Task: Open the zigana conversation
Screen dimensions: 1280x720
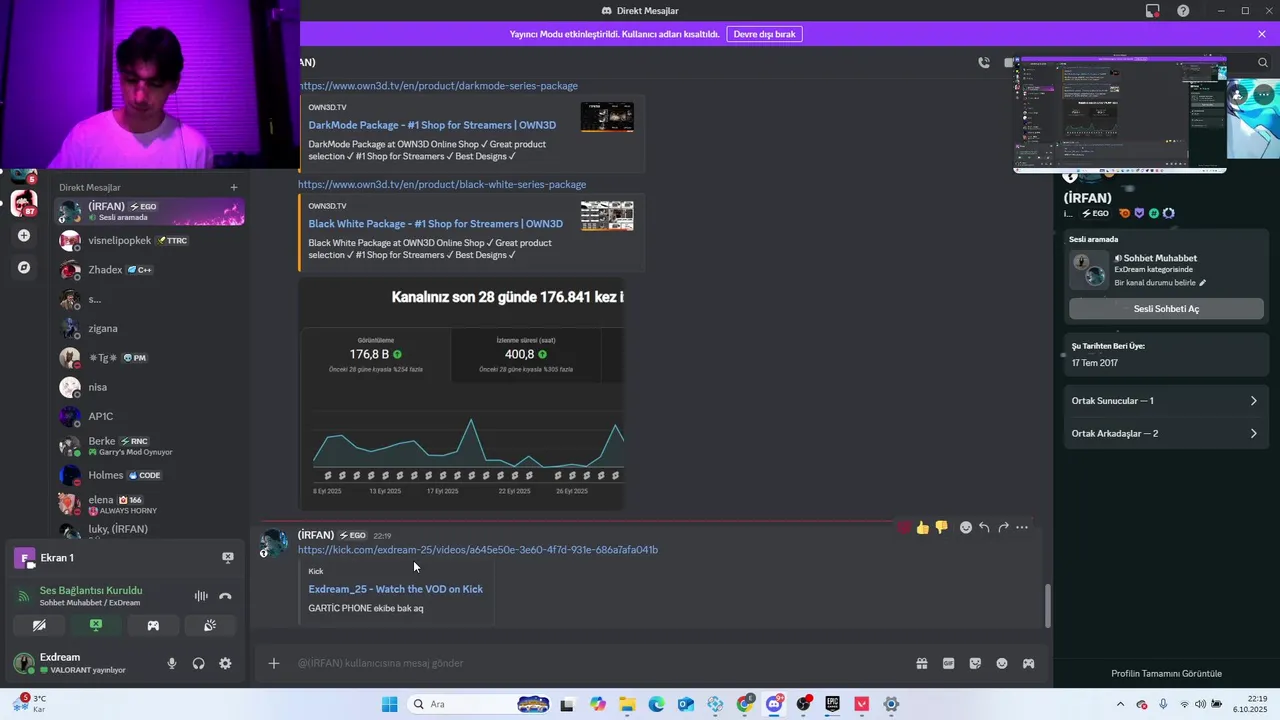Action: [150, 328]
